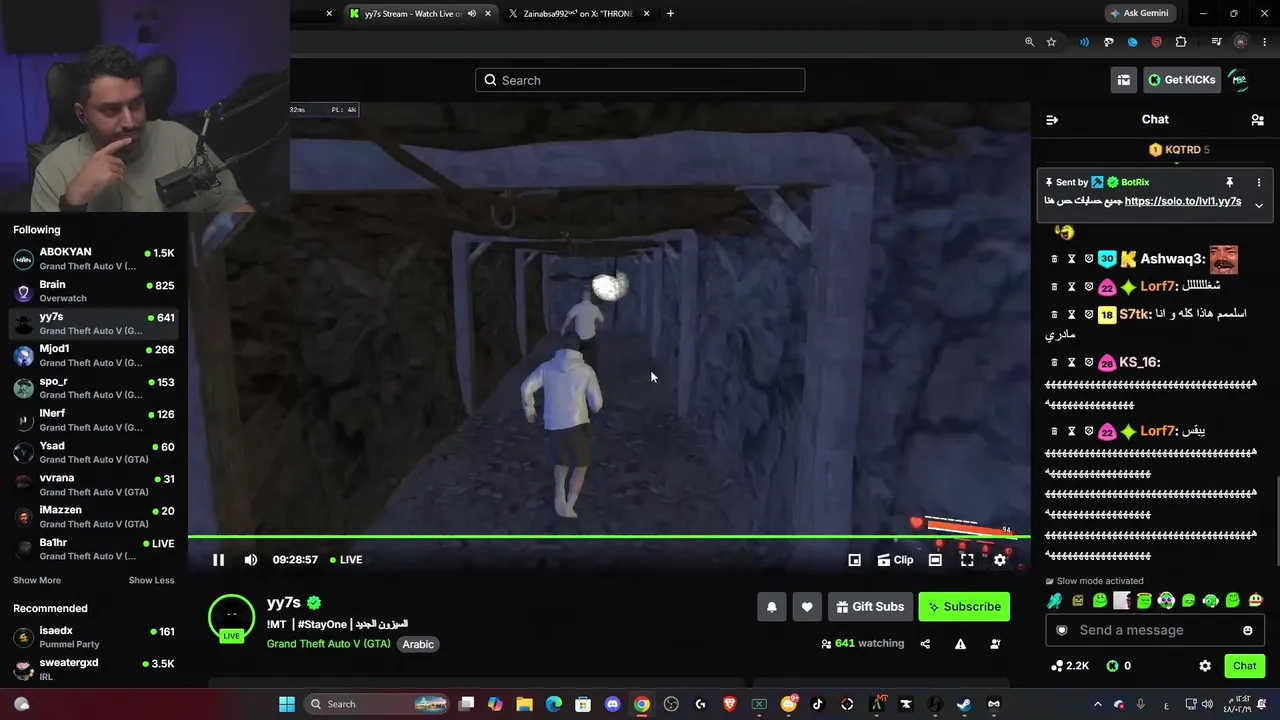
Task: Open TikTok from the taskbar
Action: pos(818,704)
